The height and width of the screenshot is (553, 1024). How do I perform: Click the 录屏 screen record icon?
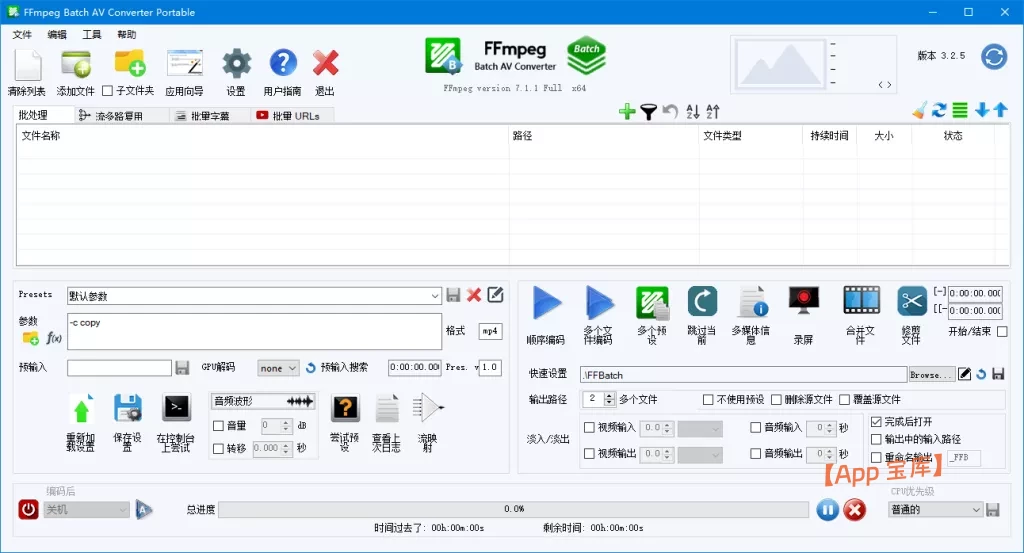803,302
